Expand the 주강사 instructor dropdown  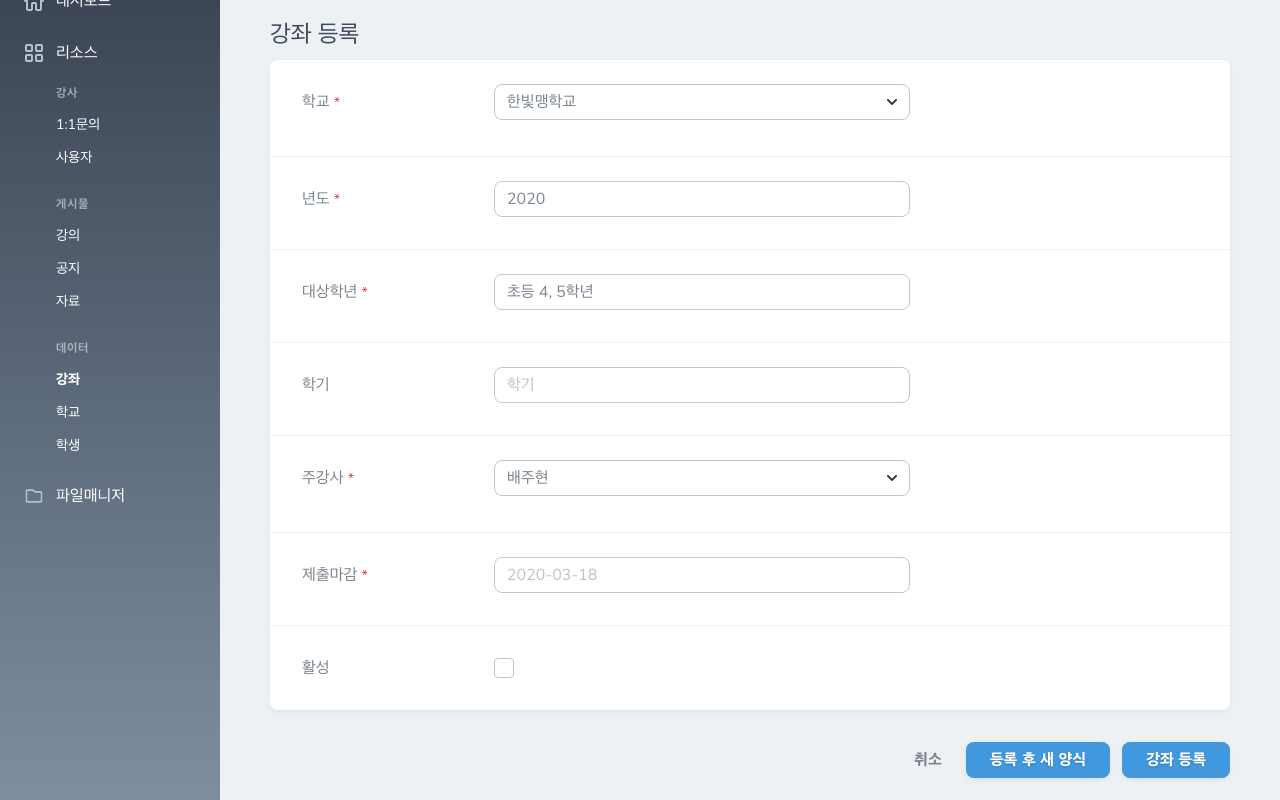[701, 478]
